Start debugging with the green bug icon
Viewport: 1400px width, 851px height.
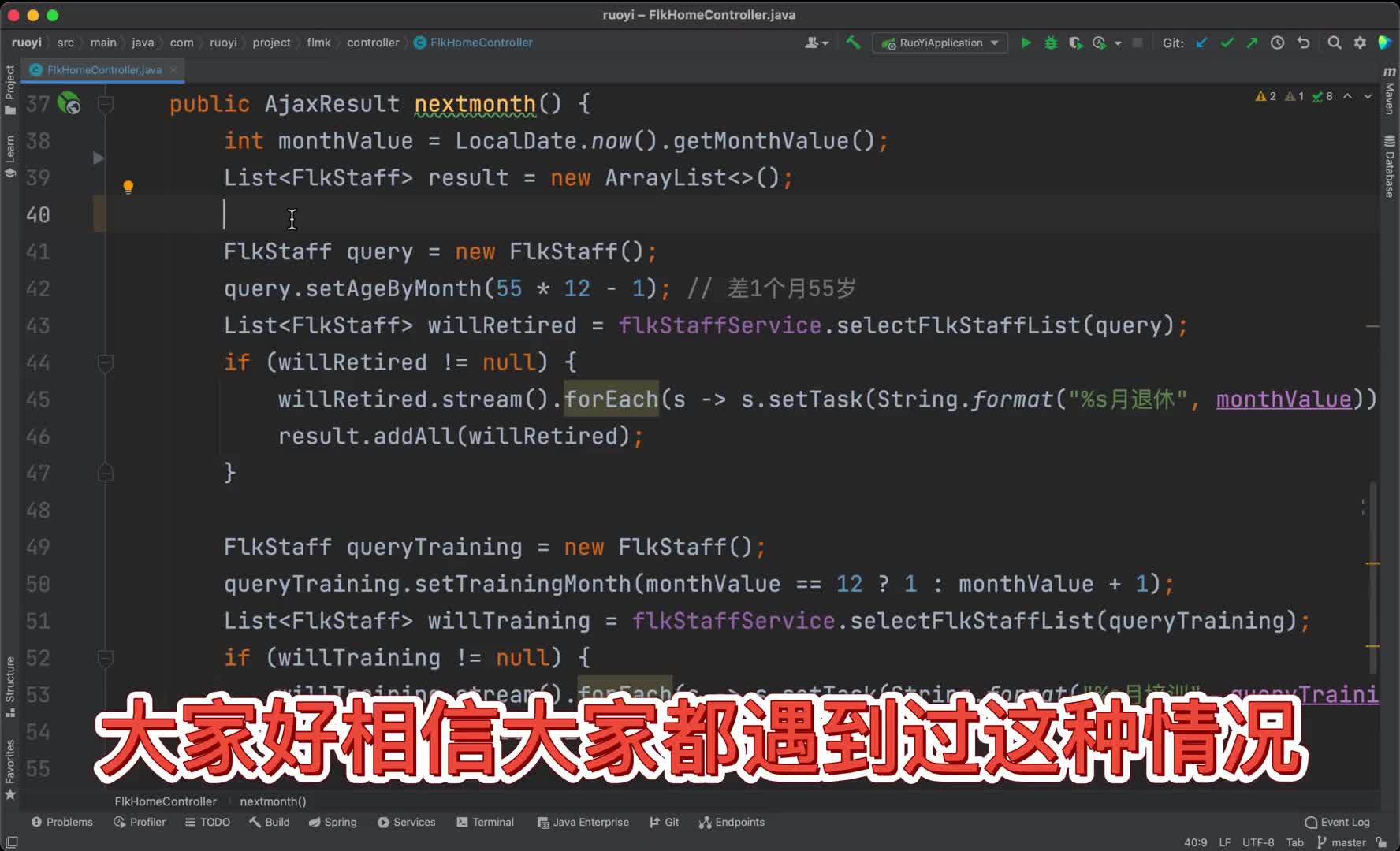click(1051, 43)
